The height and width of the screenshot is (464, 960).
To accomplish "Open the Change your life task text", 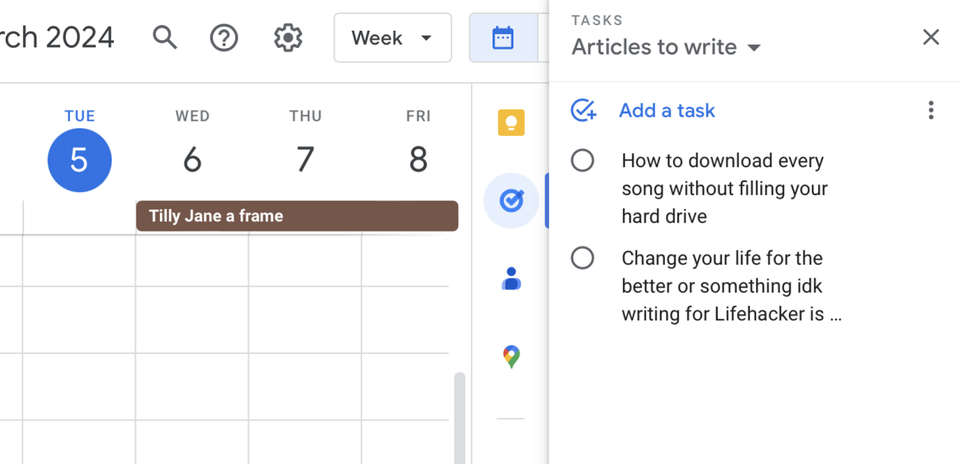I will [732, 286].
